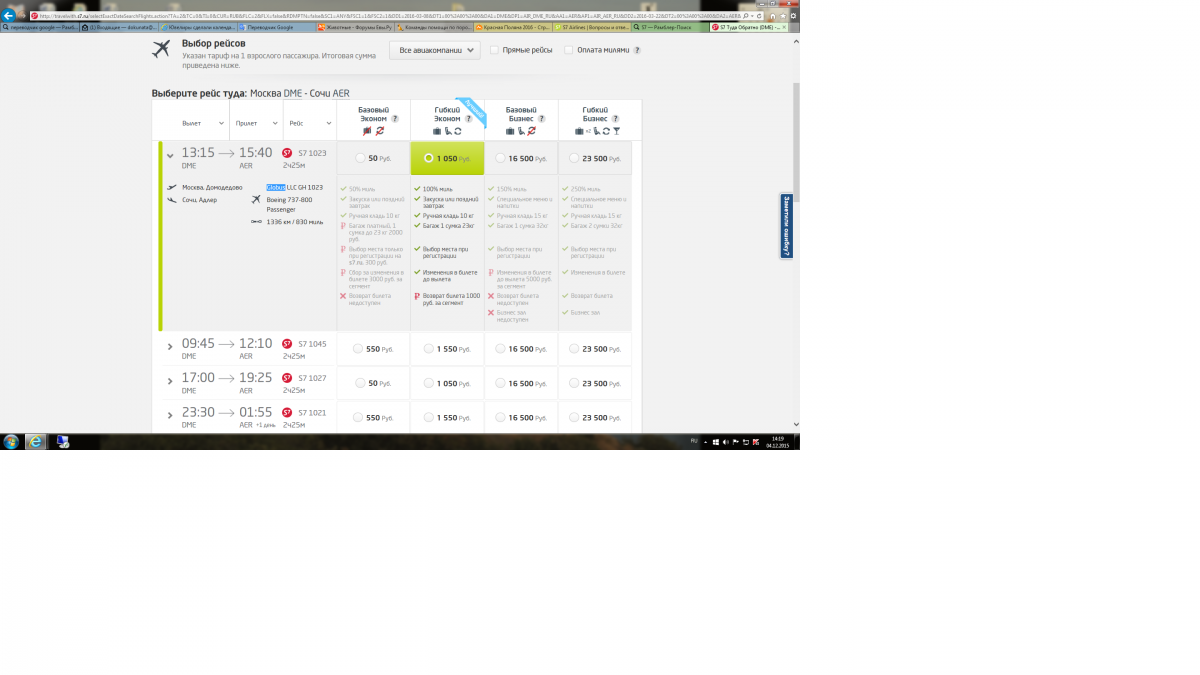This screenshot has width=1200, height=675.
Task: Switch to Красная Поляна 2016 tab
Action: point(513,27)
